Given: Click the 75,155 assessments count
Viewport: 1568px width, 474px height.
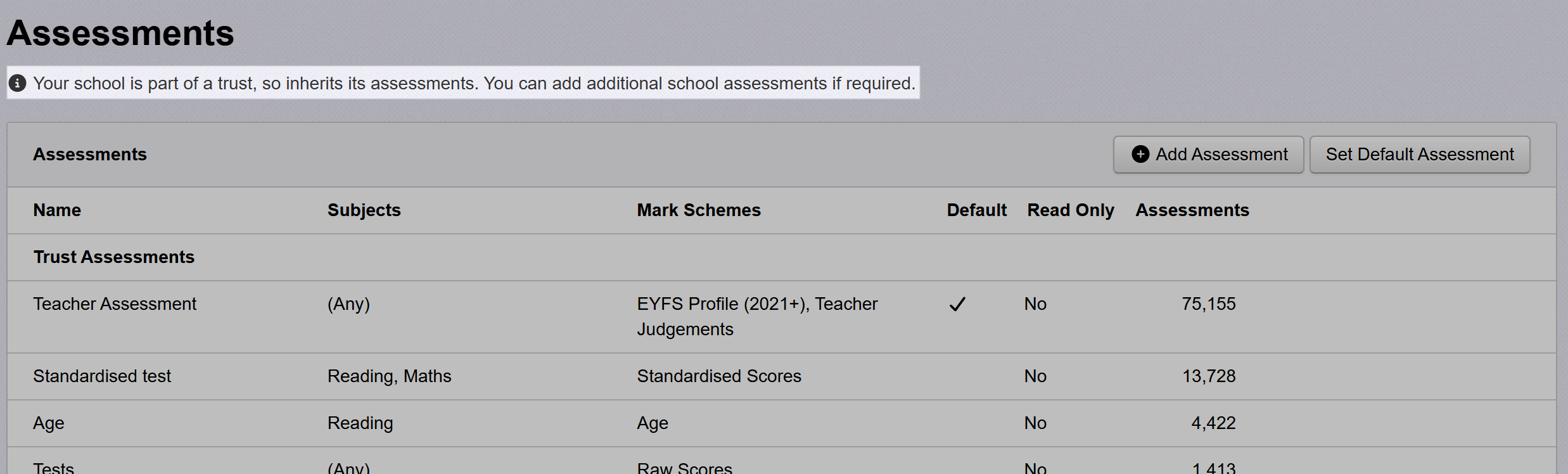Looking at the screenshot, I should (1208, 304).
